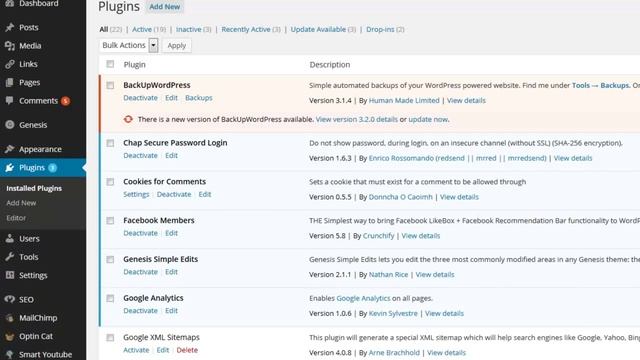Deactivate the BackUpWordPress plugin
The height and width of the screenshot is (360, 640).
[140, 98]
